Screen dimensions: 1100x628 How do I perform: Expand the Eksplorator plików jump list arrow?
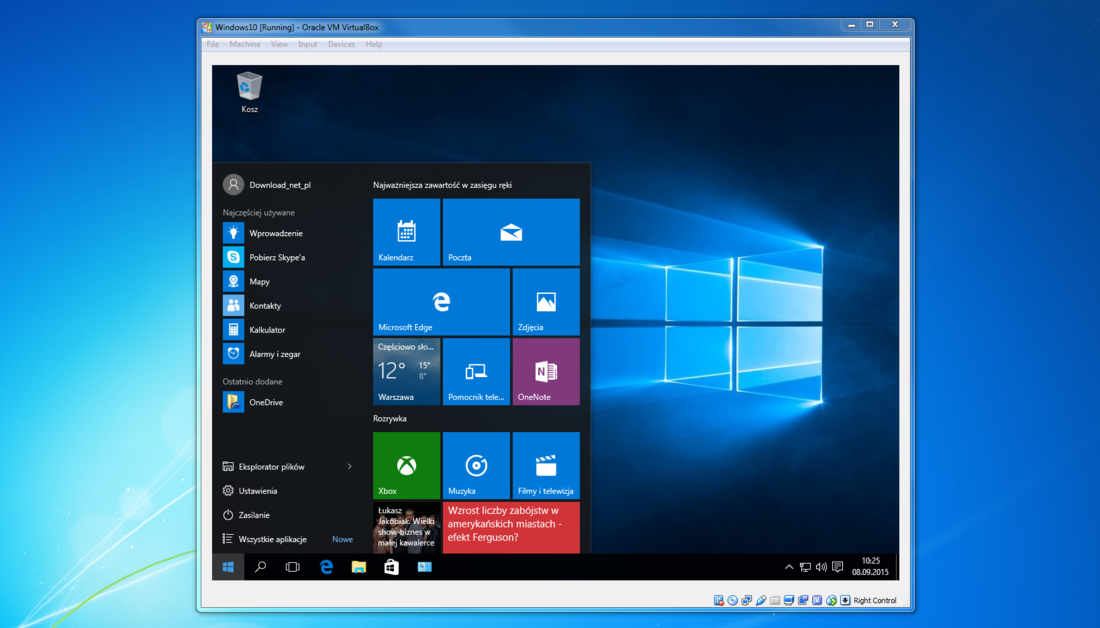349,467
